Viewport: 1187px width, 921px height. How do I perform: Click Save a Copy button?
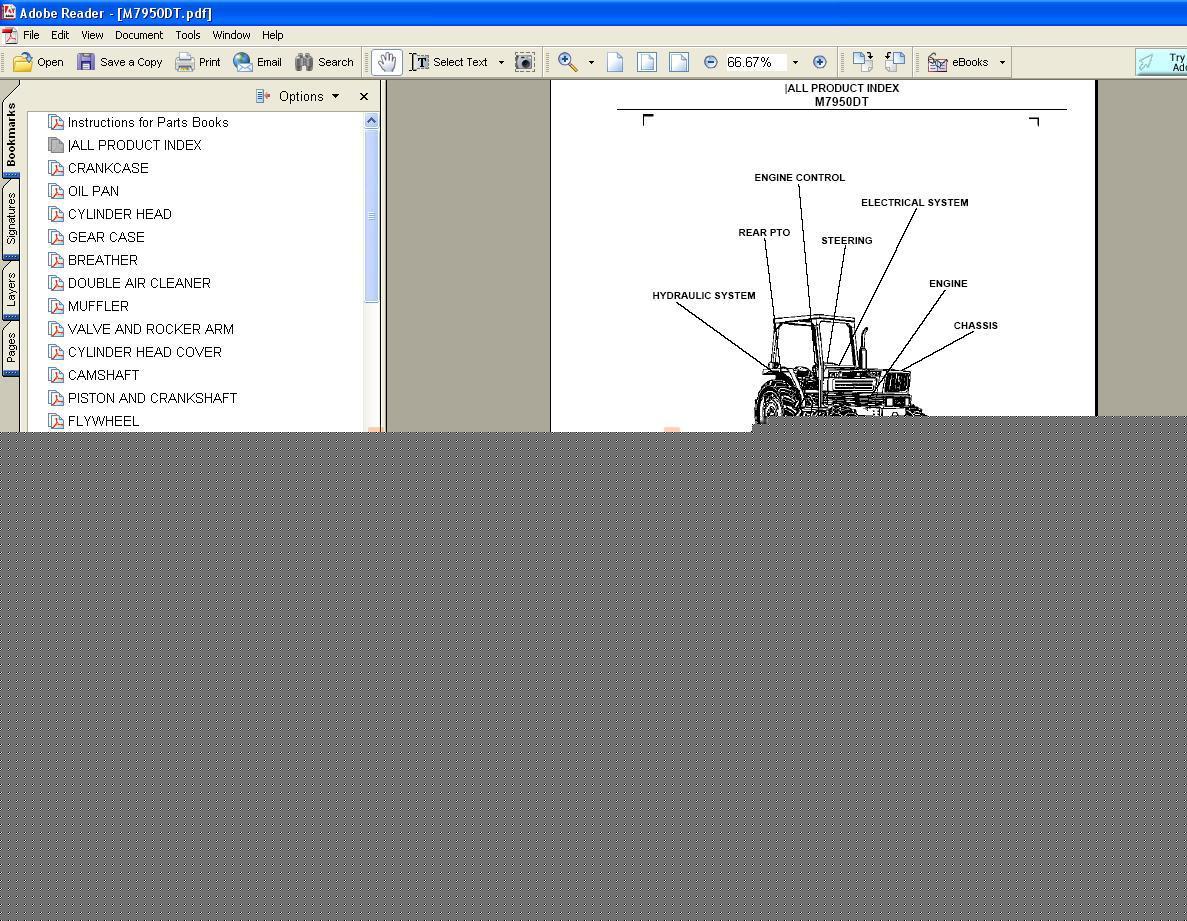click(120, 62)
